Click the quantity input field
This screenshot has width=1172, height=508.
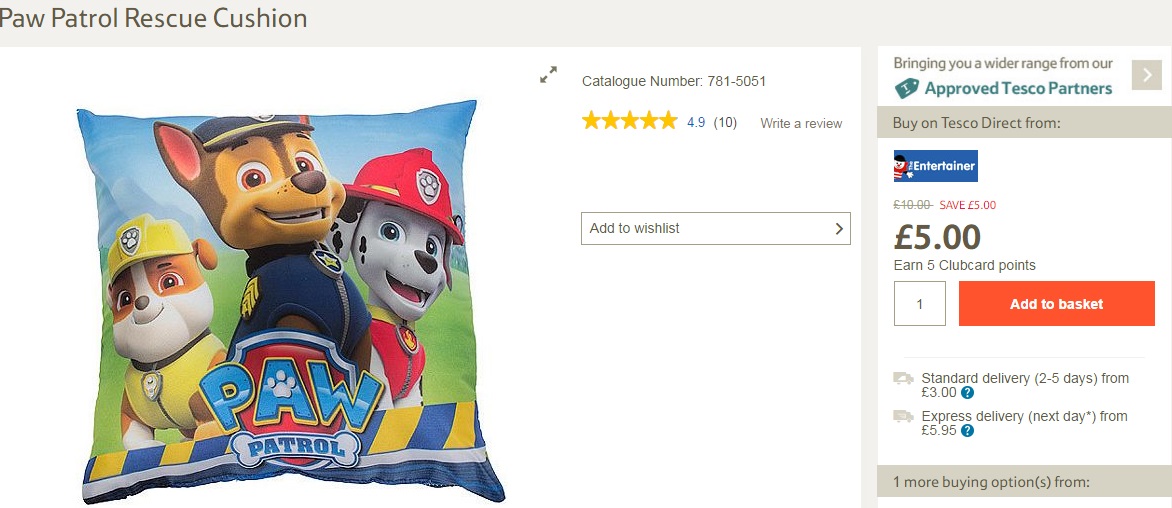[x=919, y=304]
